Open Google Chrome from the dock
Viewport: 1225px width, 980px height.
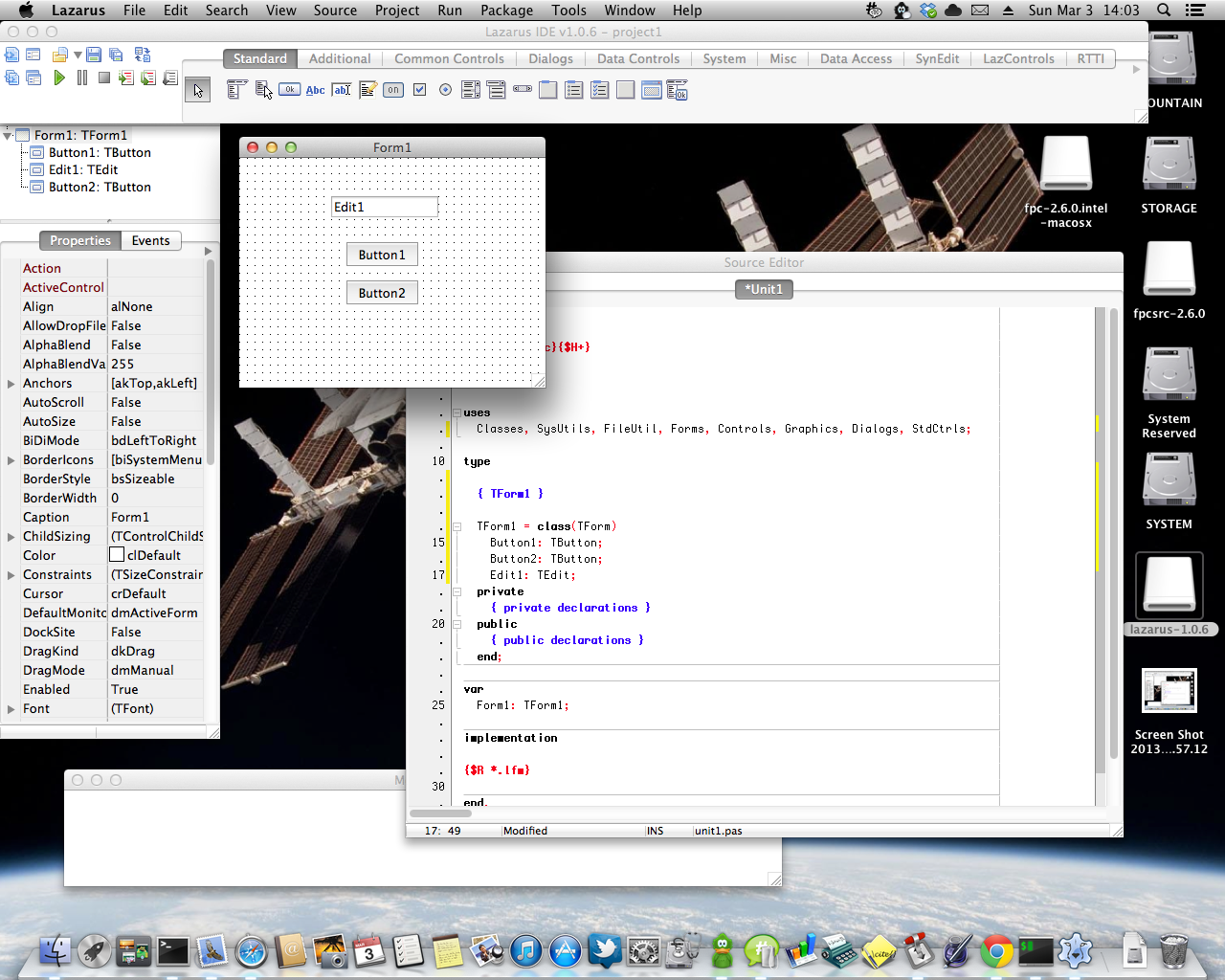pyautogui.click(x=996, y=951)
